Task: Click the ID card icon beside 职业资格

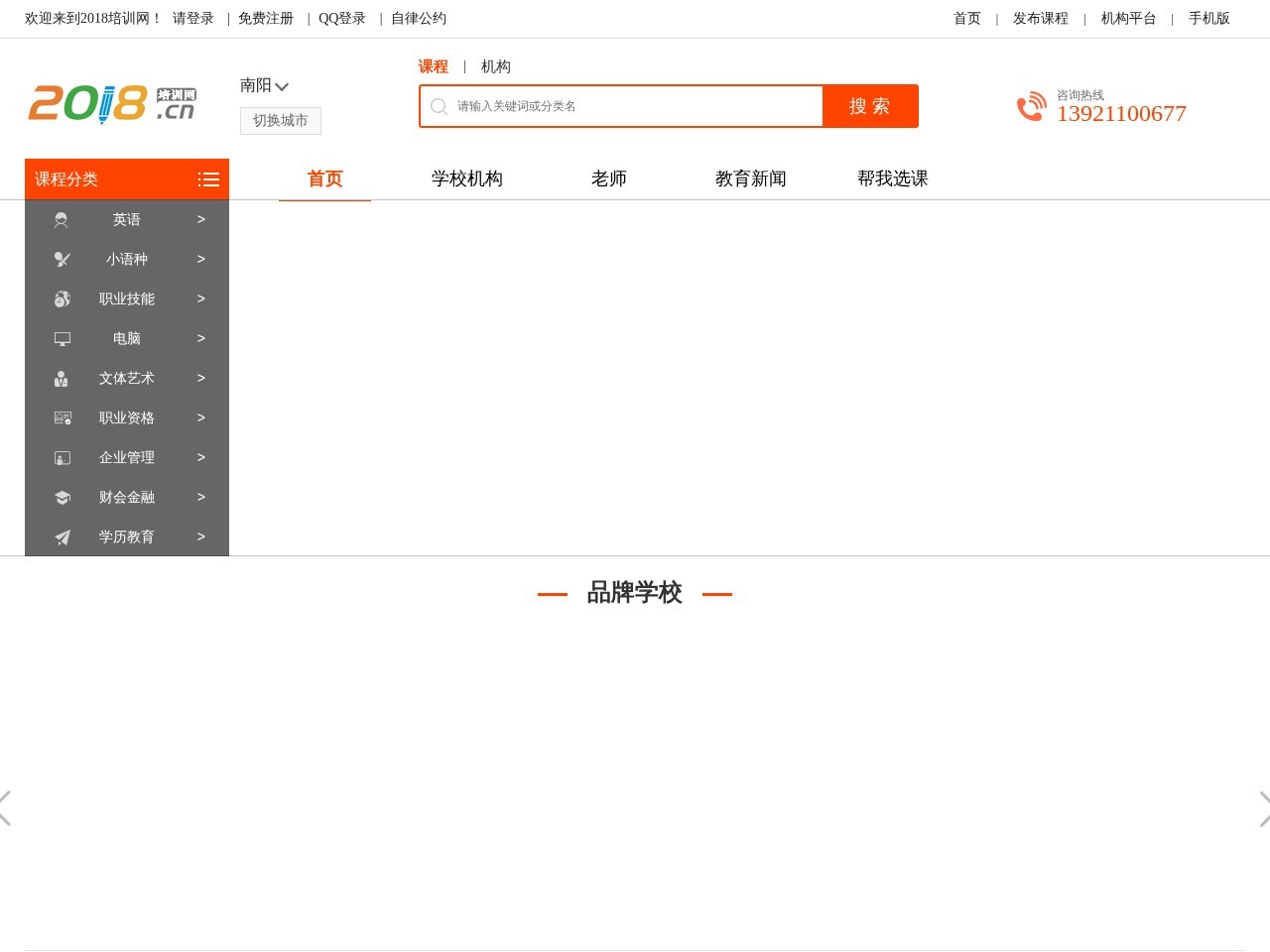Action: 62,417
